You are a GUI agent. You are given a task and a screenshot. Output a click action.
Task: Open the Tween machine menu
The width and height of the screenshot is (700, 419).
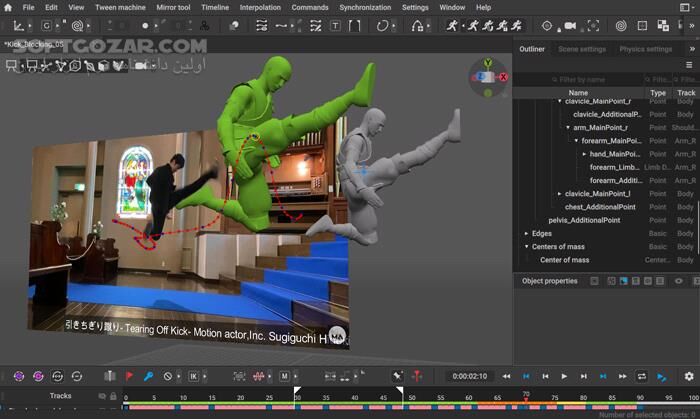tap(119, 7)
